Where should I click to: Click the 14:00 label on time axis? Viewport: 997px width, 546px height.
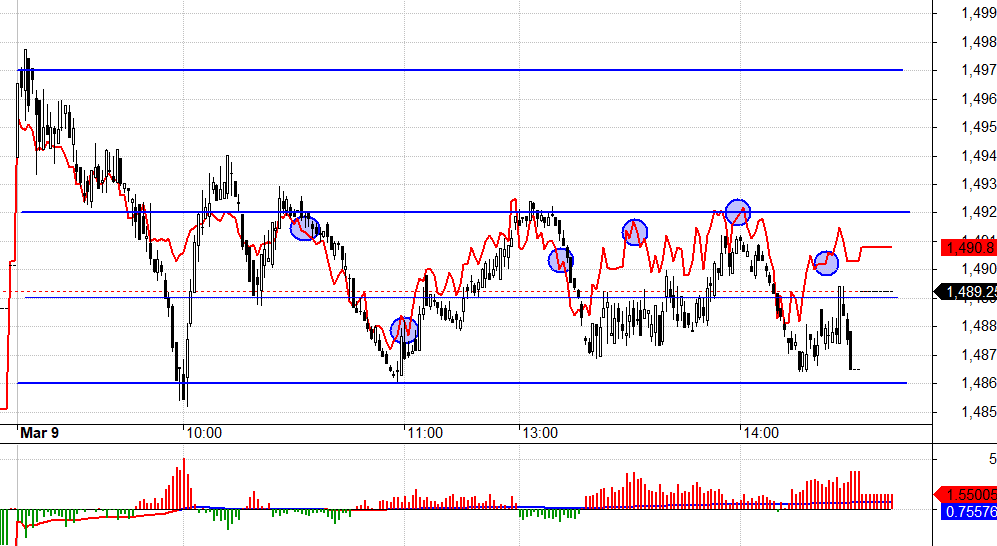(x=760, y=433)
